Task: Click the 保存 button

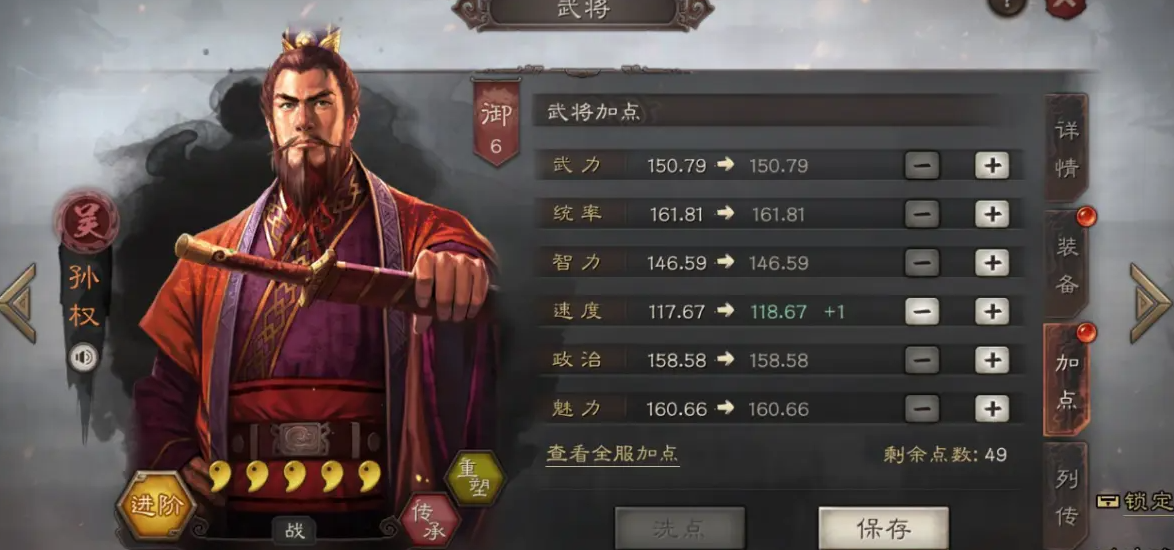Action: tap(883, 528)
